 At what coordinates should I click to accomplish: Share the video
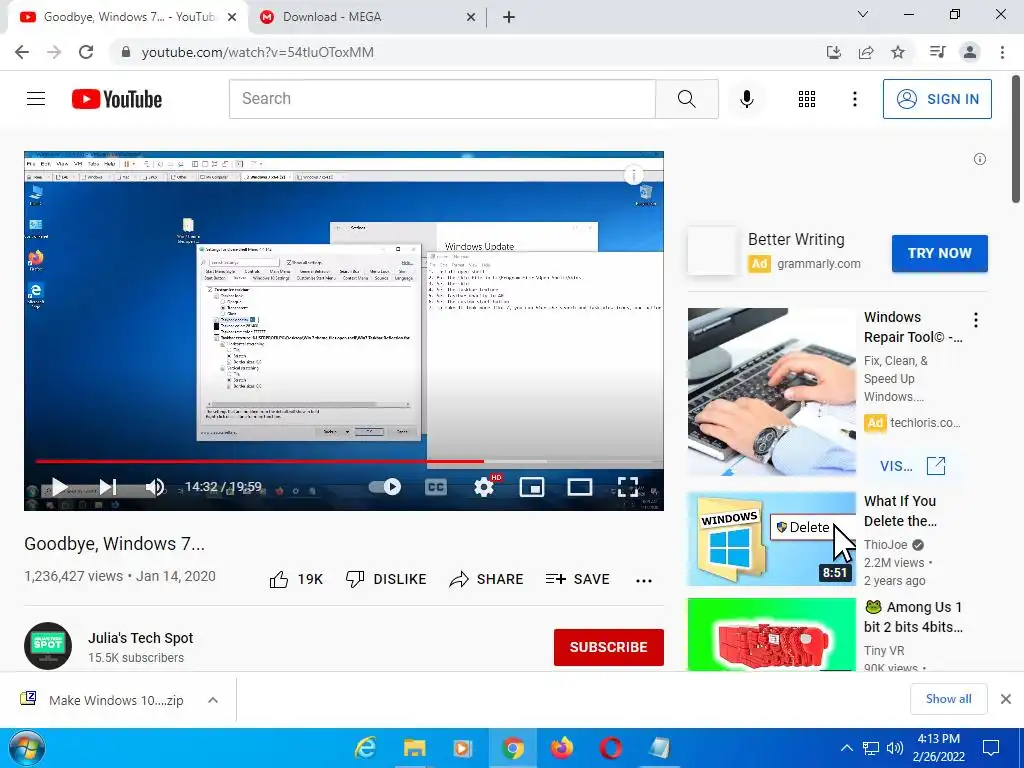[487, 579]
